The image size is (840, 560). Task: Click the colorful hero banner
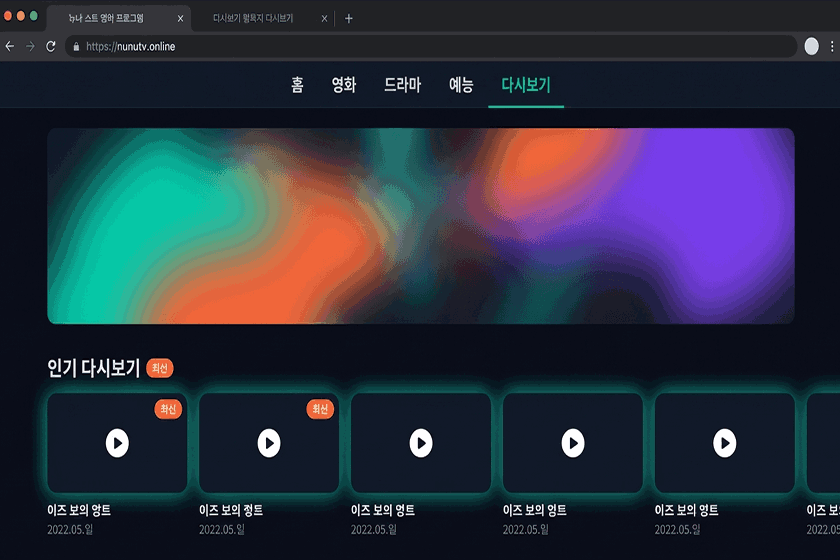[421, 226]
